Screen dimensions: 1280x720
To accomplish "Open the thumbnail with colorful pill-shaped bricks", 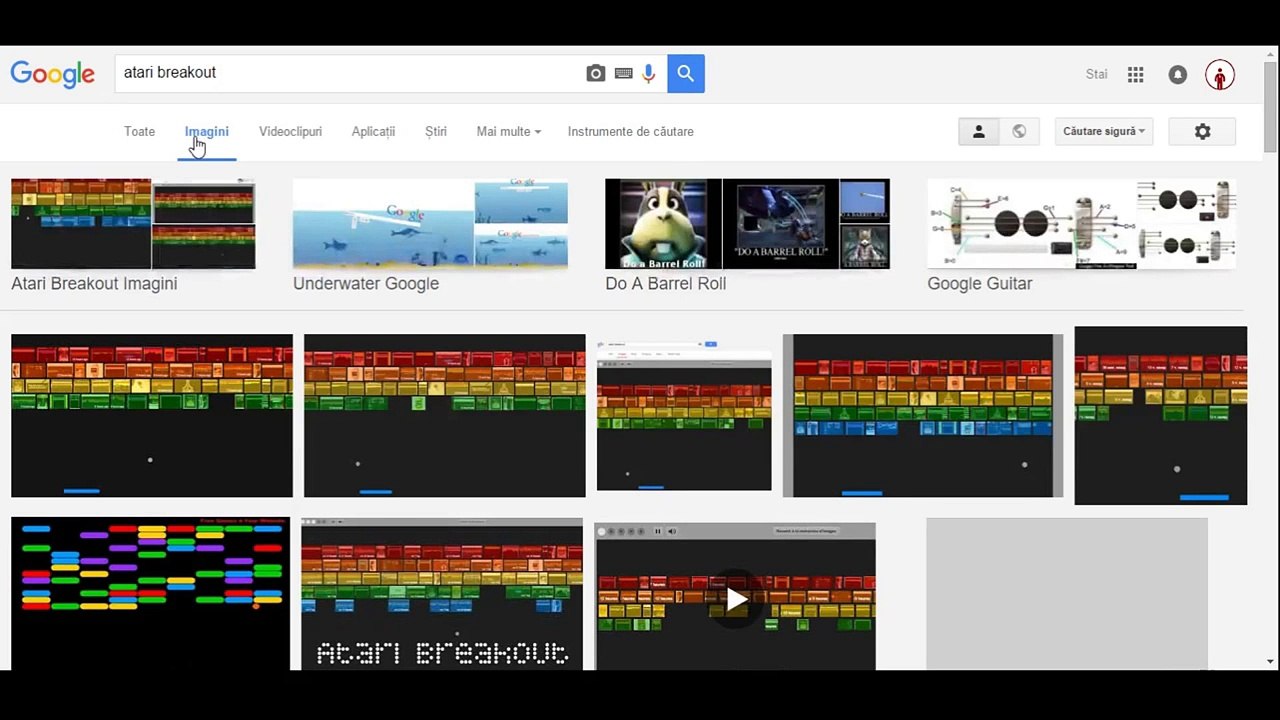I will coord(150,593).
